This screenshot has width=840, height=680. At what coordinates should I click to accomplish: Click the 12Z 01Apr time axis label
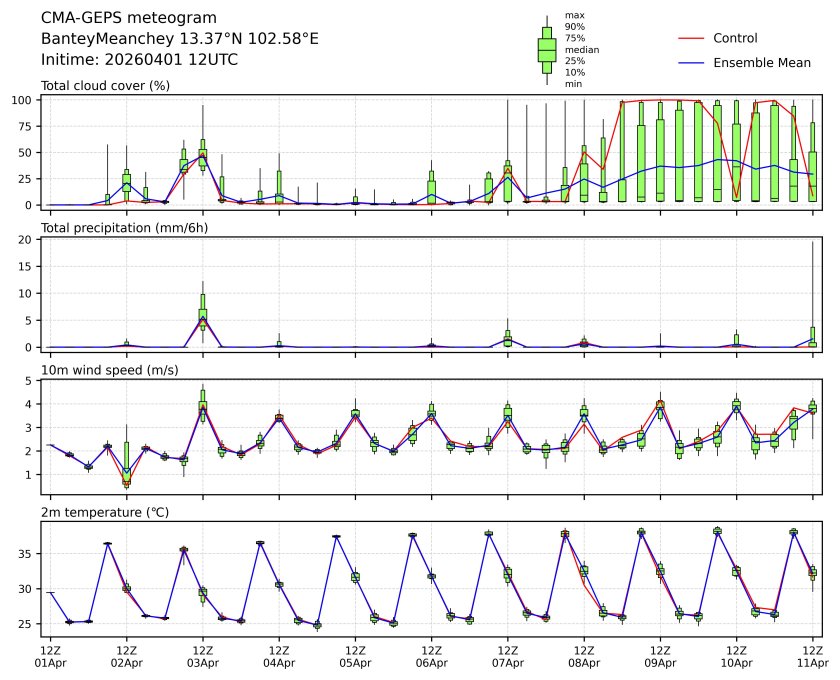click(50, 656)
